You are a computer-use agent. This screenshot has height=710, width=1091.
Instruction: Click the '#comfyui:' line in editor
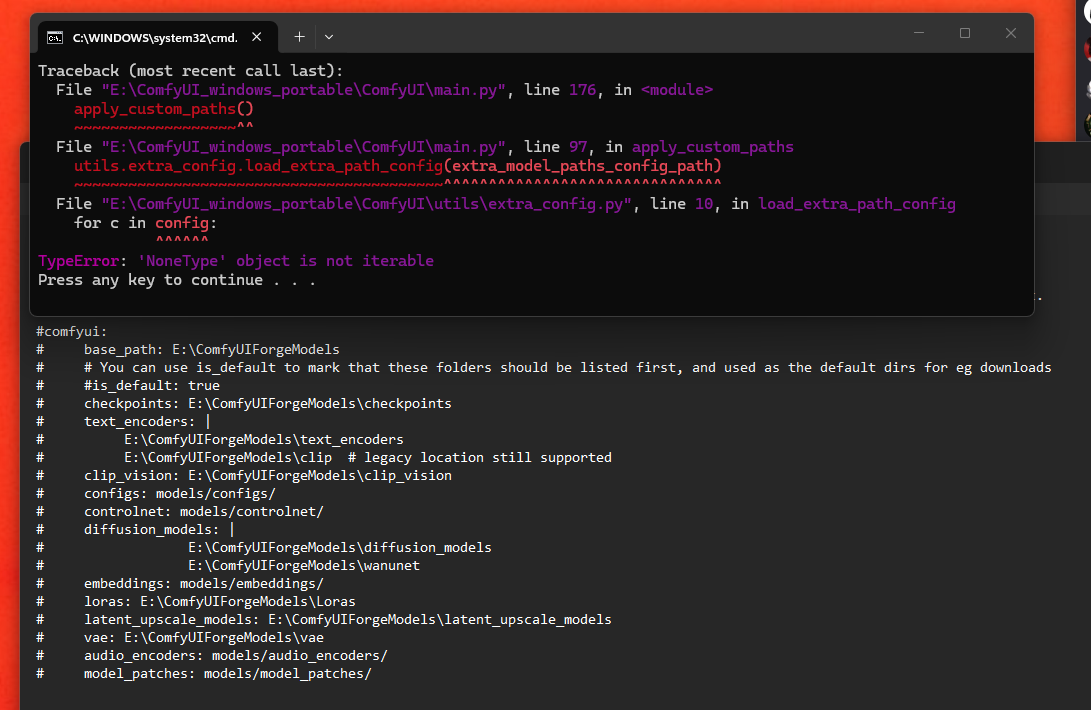coord(72,331)
